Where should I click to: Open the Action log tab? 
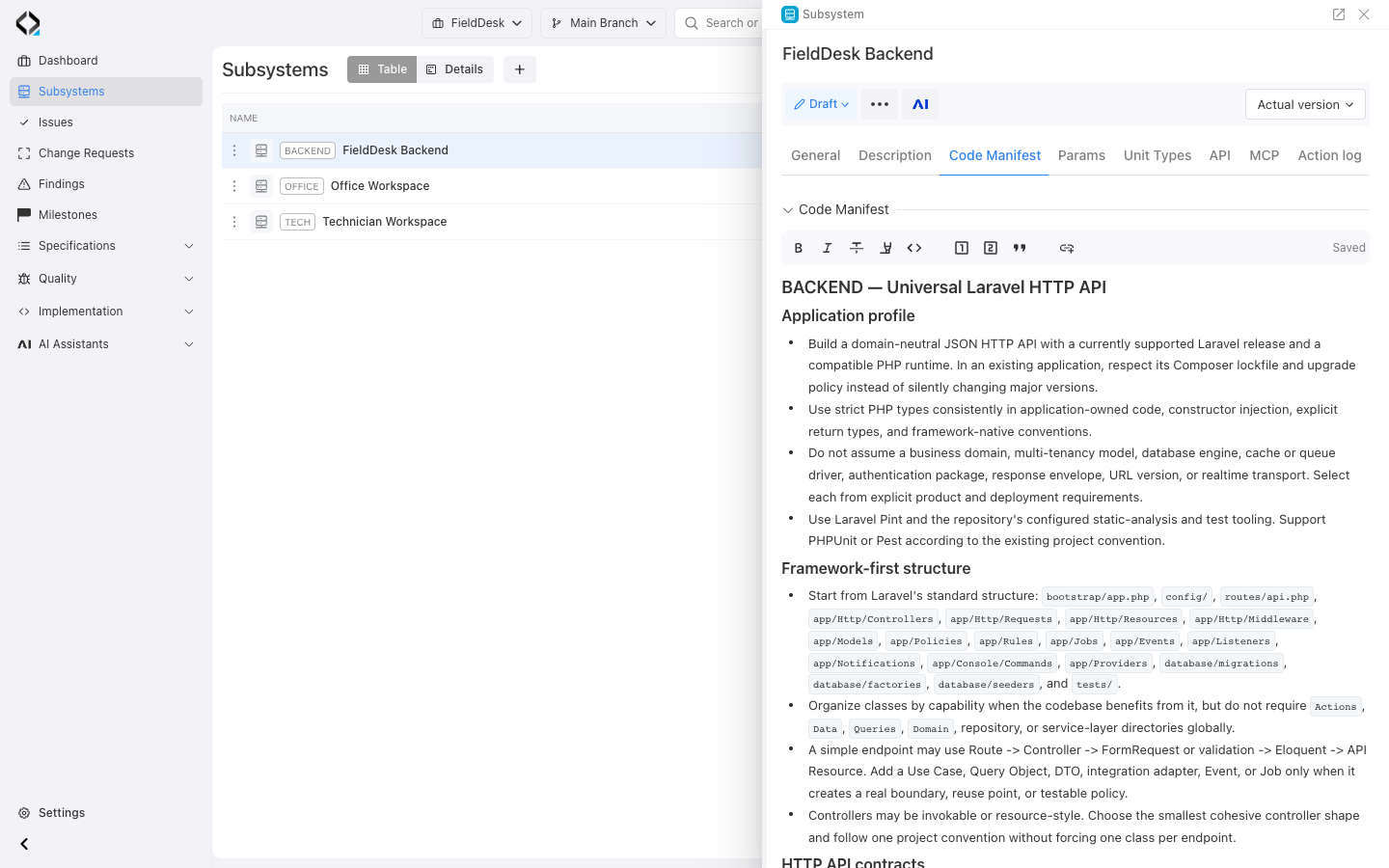(x=1330, y=155)
